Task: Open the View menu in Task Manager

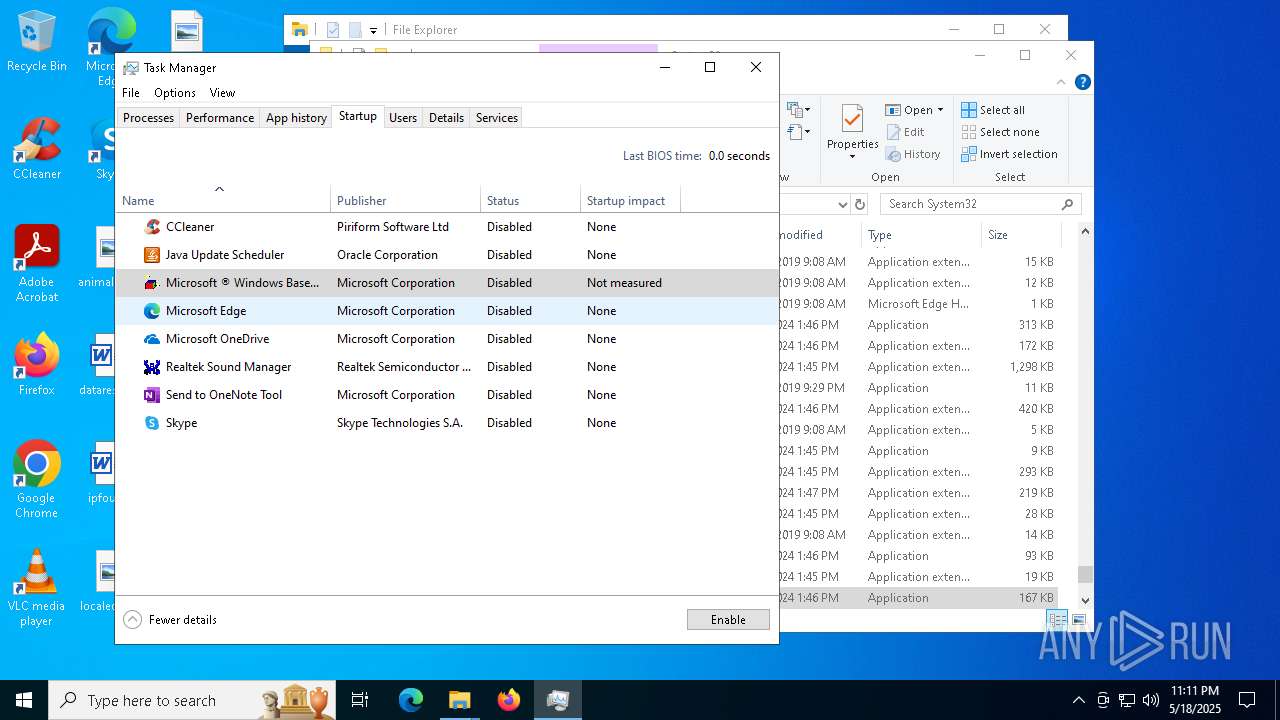Action: click(x=222, y=93)
